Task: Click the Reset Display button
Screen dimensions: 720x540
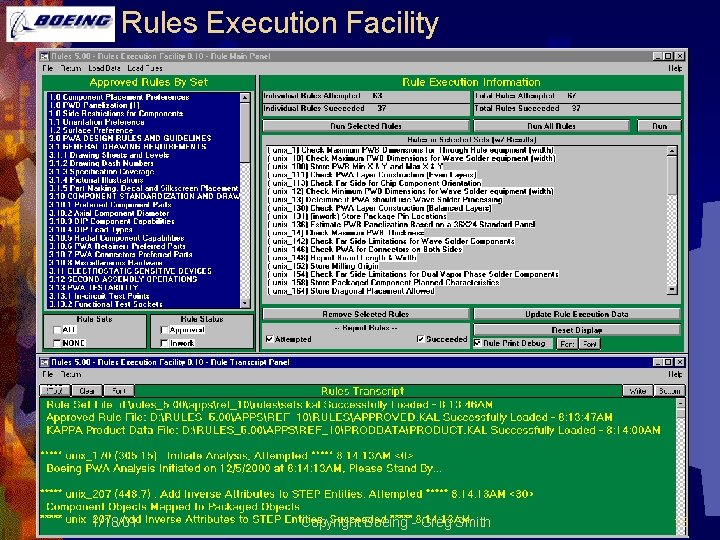Action: (577, 330)
